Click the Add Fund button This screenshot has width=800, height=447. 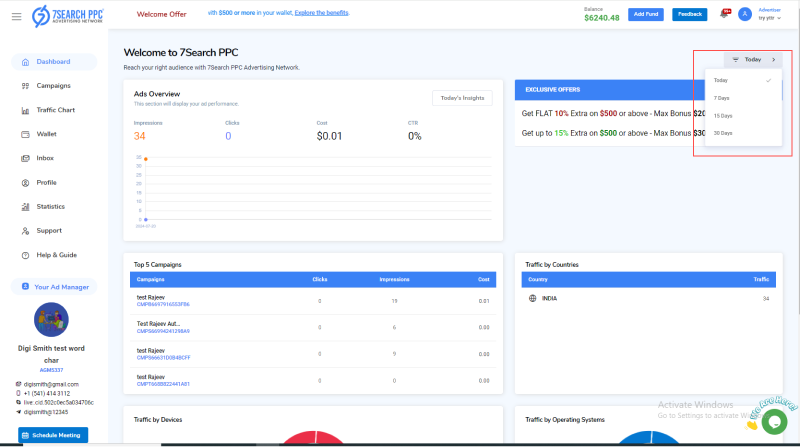(x=647, y=14)
